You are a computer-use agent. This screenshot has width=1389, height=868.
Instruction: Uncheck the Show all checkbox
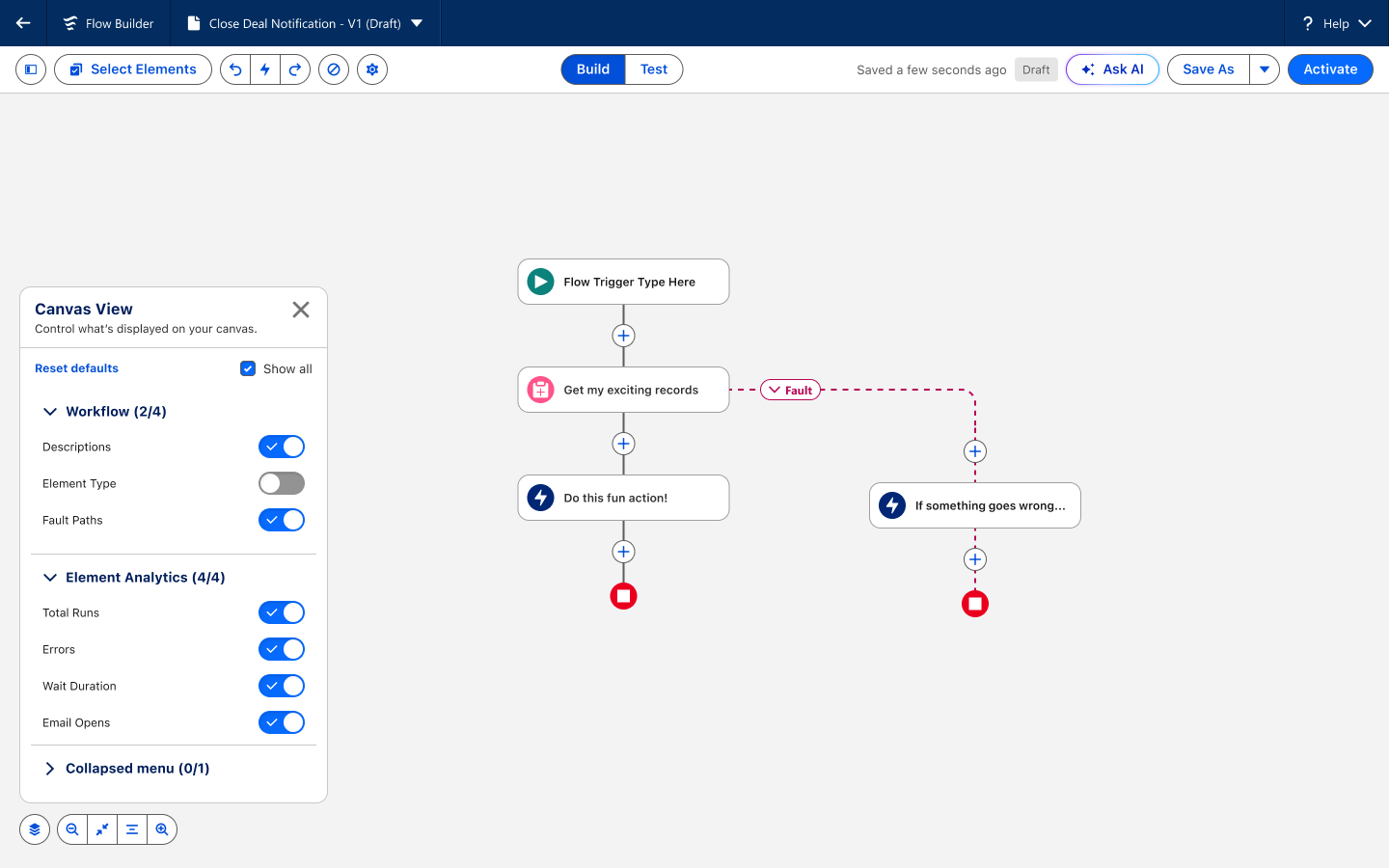point(248,368)
